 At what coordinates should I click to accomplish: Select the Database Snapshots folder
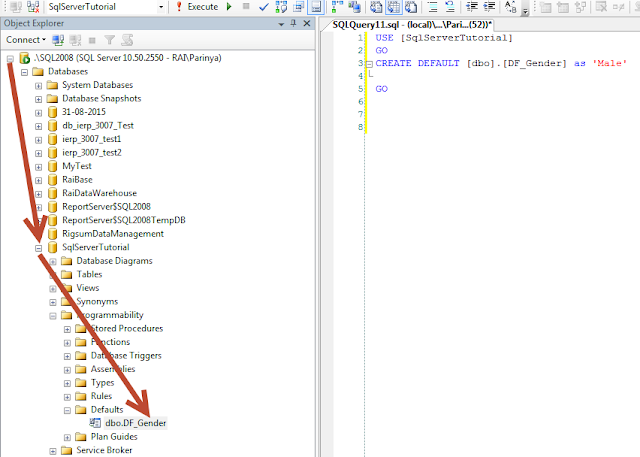(102, 98)
